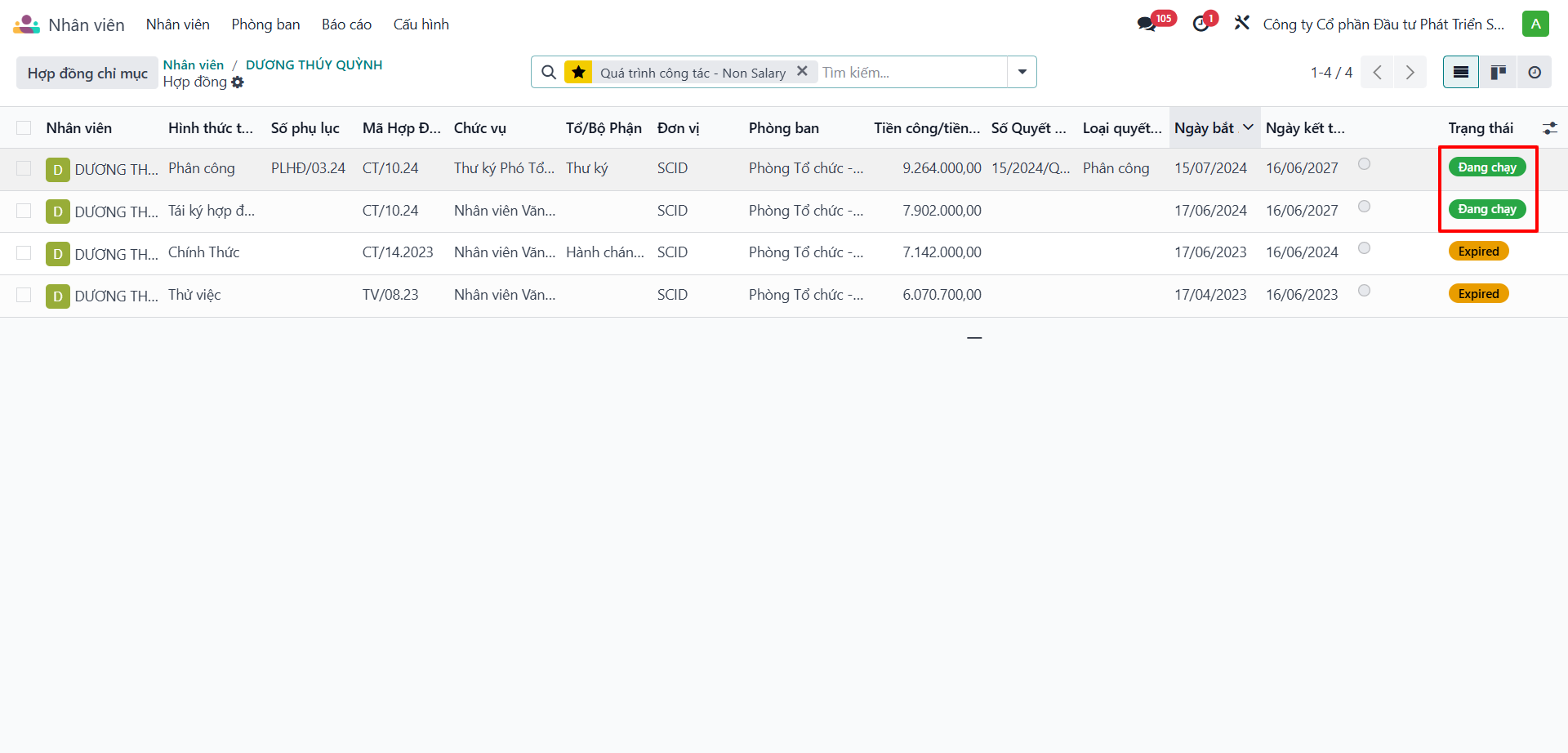The image size is (1568, 753).
Task: Open the user avatar menu labeled A
Action: click(1535, 24)
